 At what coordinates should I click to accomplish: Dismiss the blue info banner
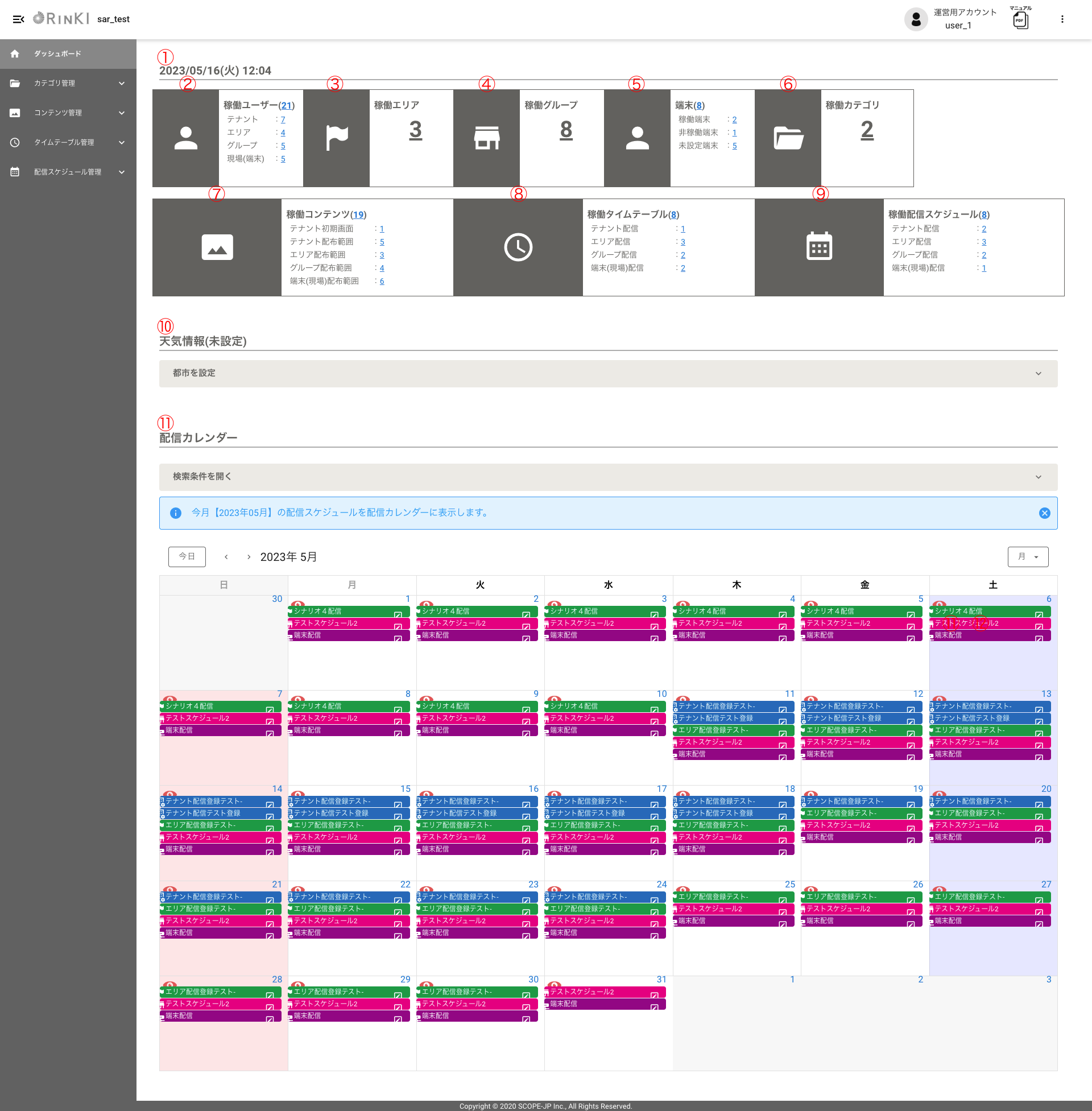1044,513
